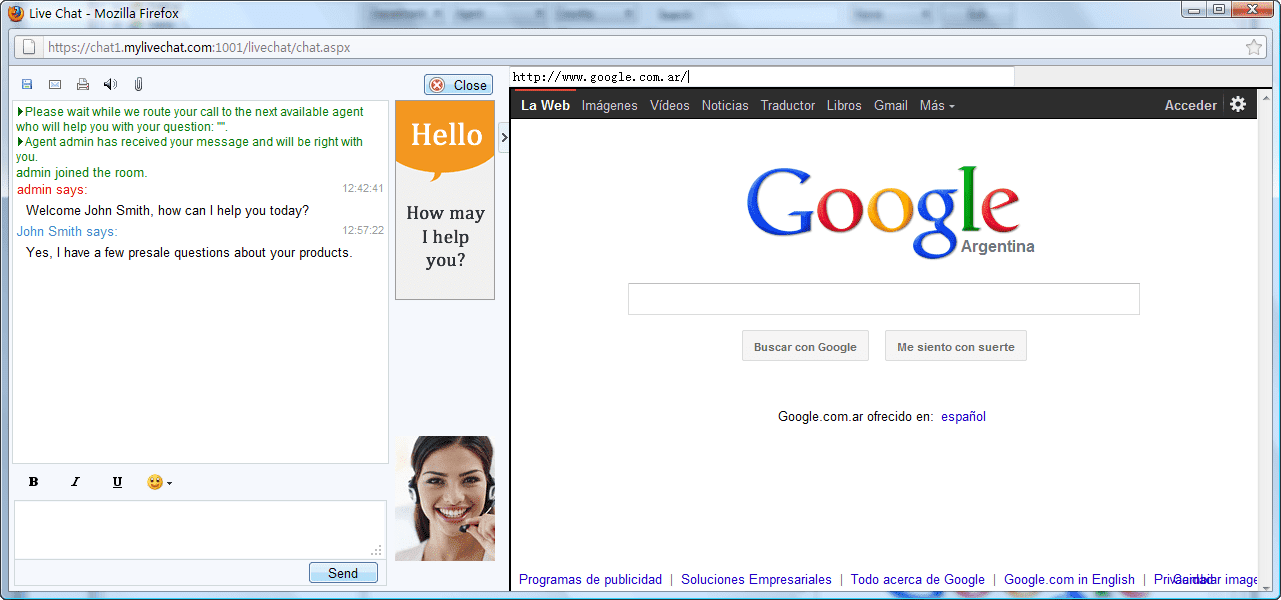Viewport: 1281px width, 600px height.
Task: Select timestamp 12:57:22
Action: 363,230
